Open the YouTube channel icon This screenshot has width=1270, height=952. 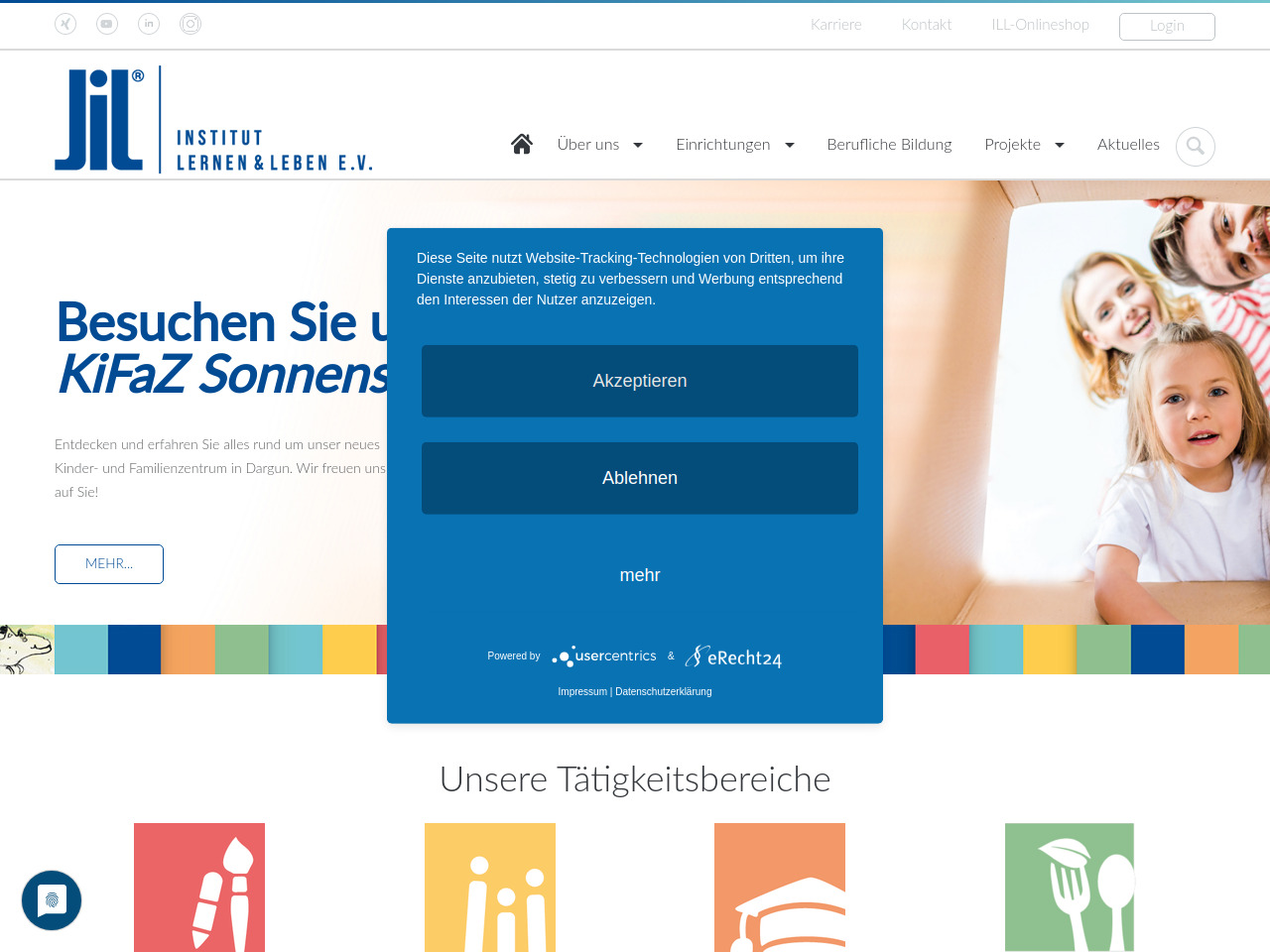[107, 24]
